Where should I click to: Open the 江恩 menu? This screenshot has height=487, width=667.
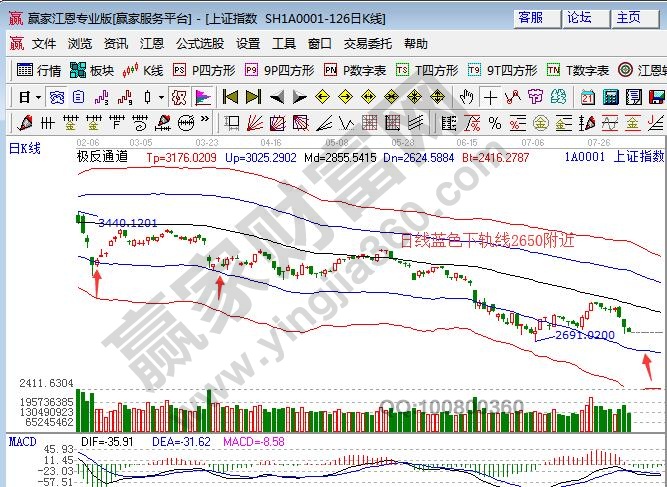(x=152, y=44)
